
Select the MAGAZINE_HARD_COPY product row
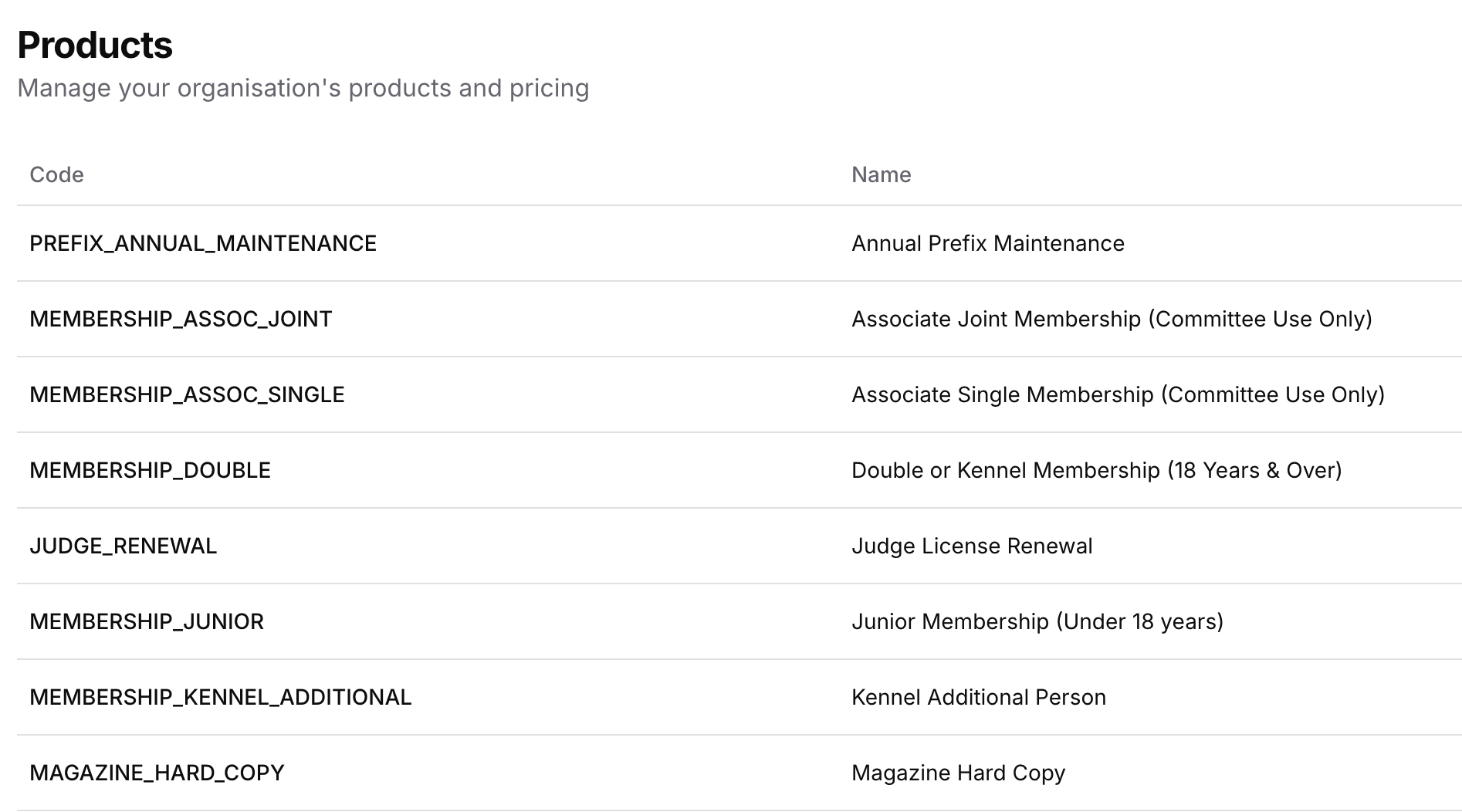(157, 772)
